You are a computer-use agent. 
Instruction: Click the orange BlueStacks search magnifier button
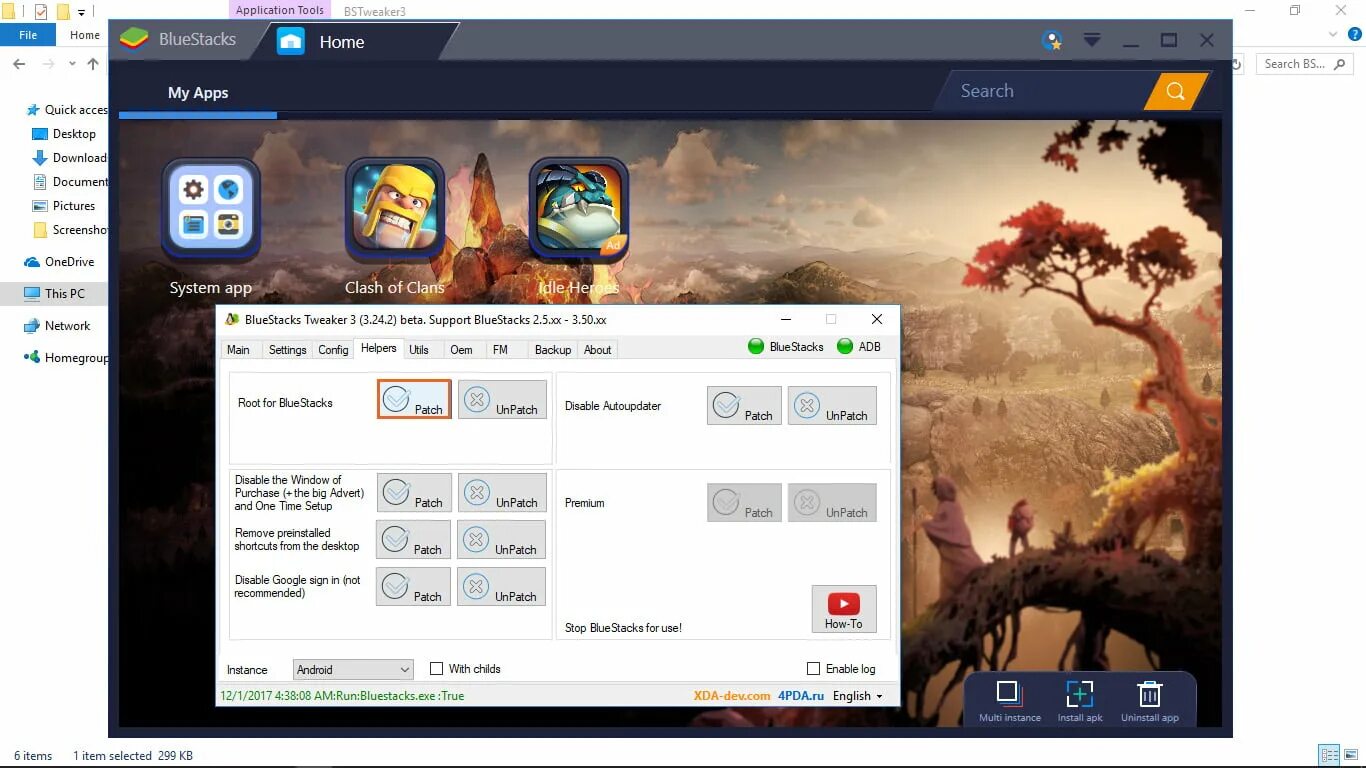[x=1176, y=91]
